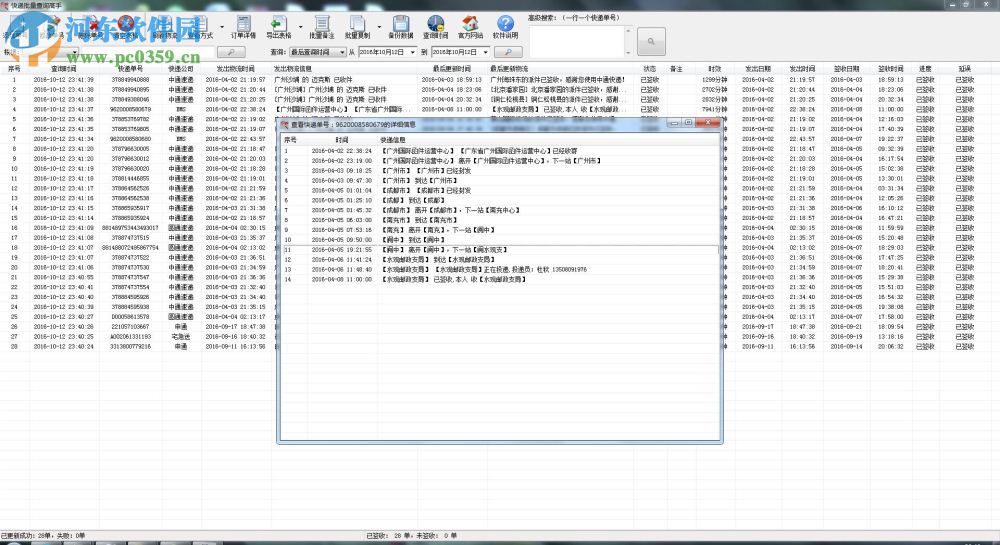Click 快递信息 header in detail dialog

tap(393, 140)
